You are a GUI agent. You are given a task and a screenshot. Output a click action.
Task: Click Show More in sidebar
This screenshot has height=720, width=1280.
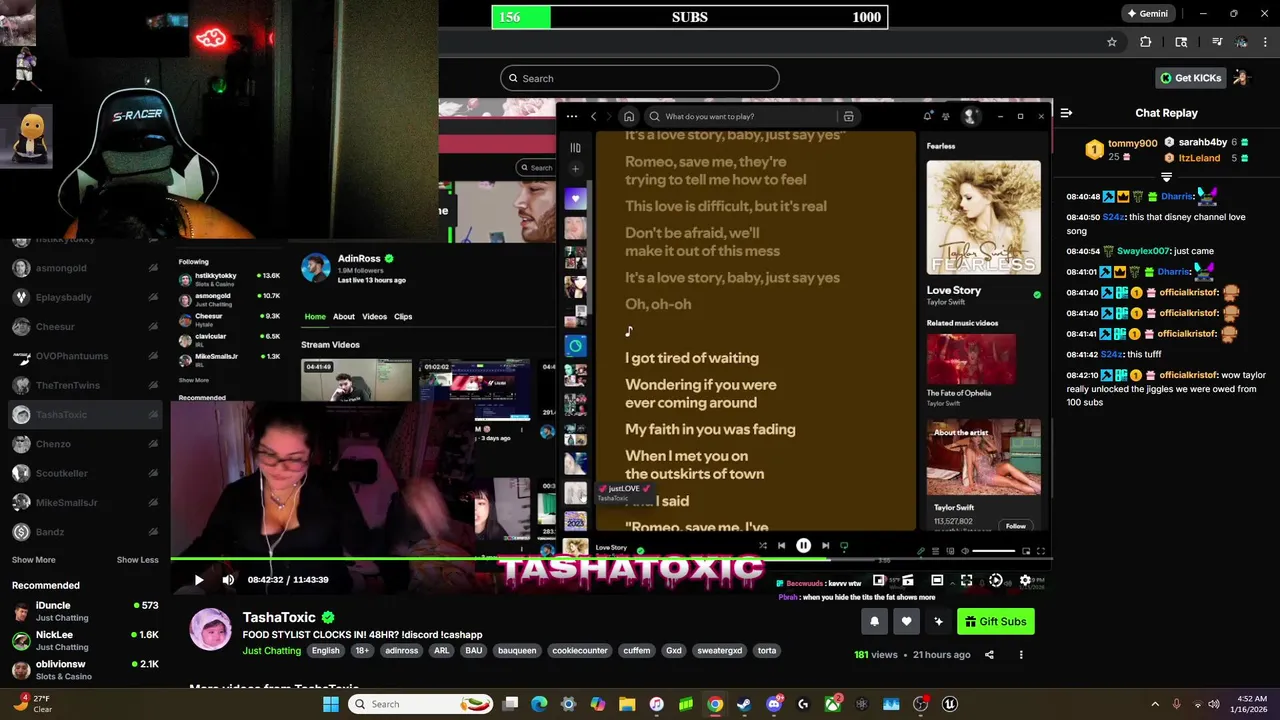(34, 560)
